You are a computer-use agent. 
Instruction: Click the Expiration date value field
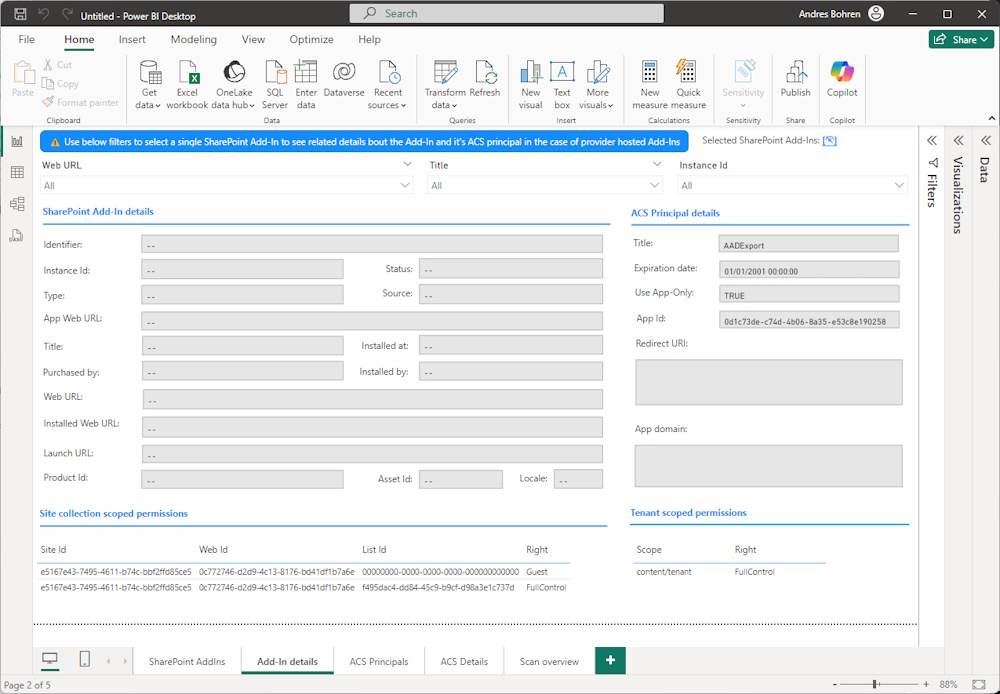(x=809, y=270)
